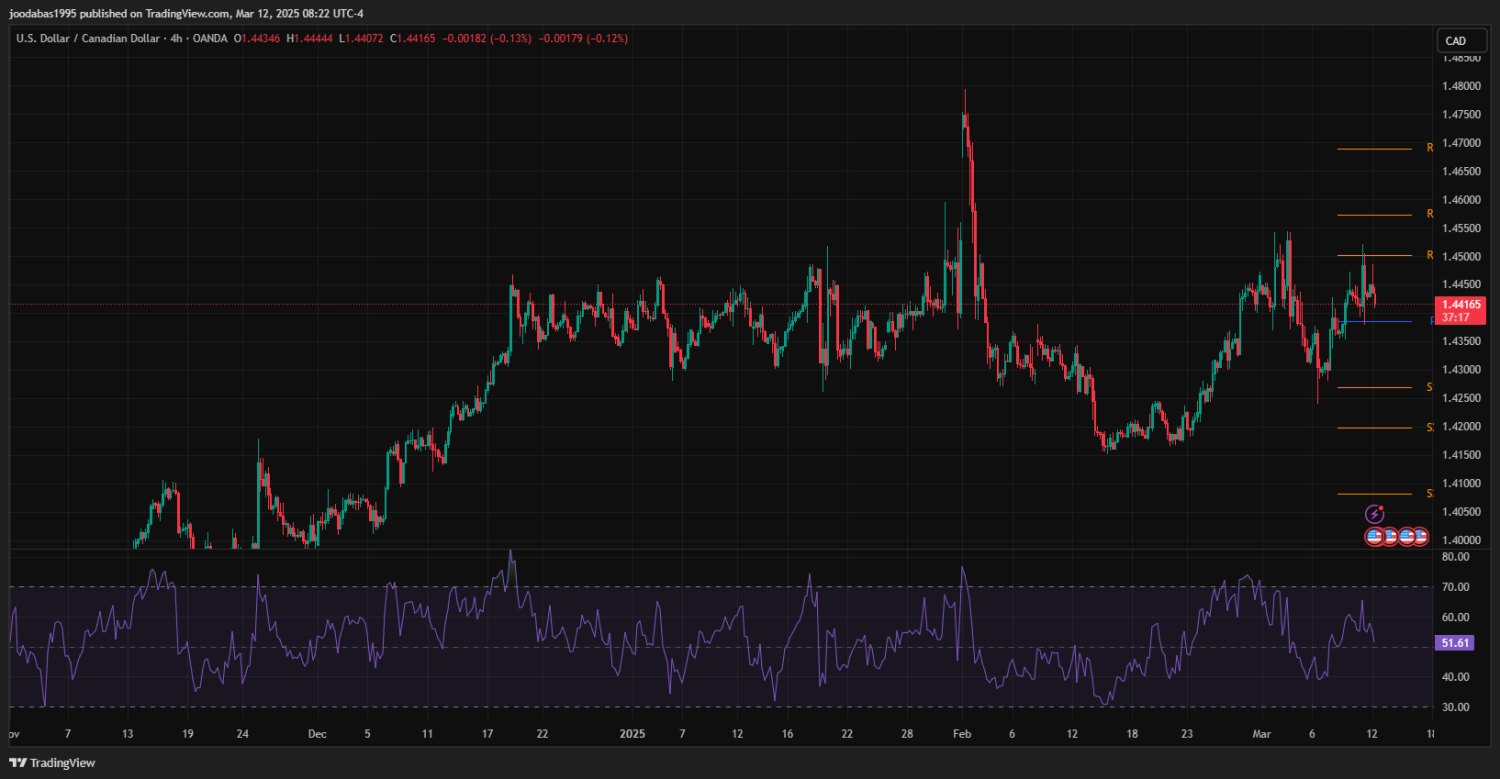1500x779 pixels.
Task: Click the 40.00 RSI scale label
Action: 1456,677
